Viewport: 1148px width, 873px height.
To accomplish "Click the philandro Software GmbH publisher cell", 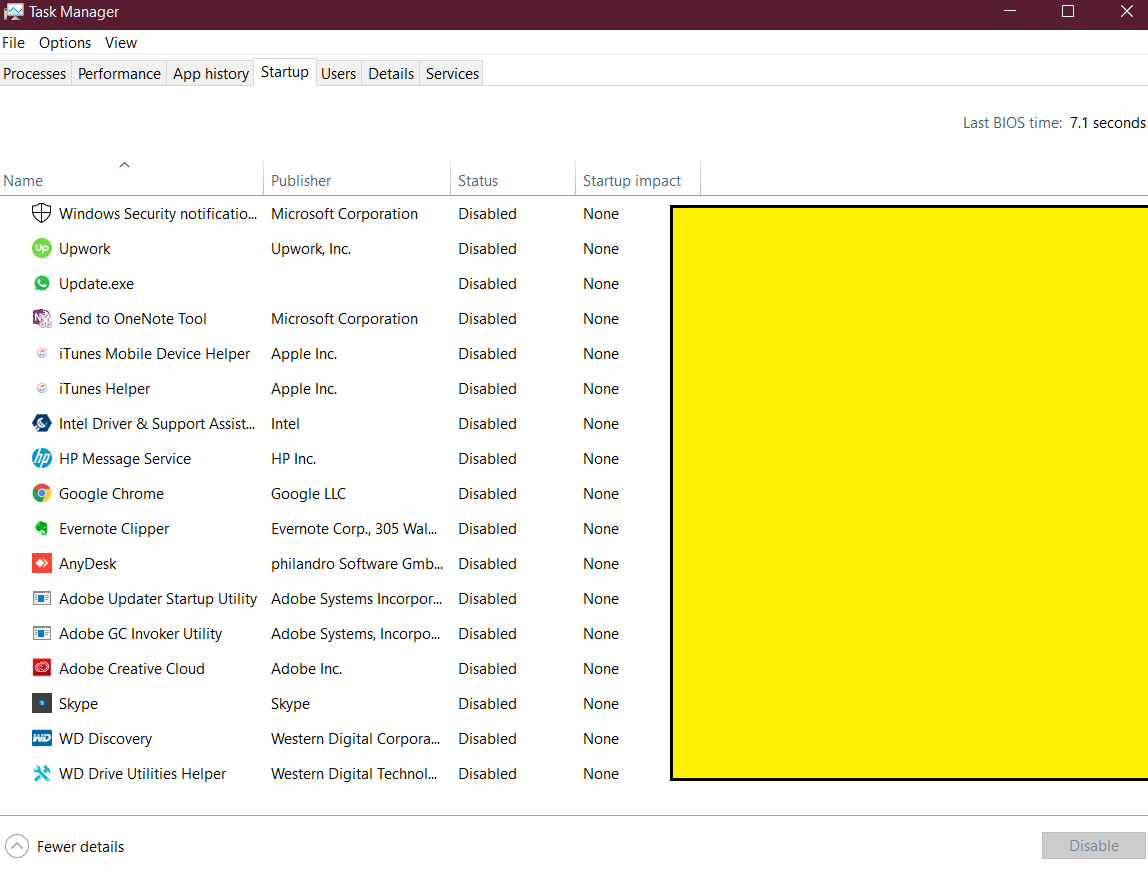I will click(x=357, y=563).
